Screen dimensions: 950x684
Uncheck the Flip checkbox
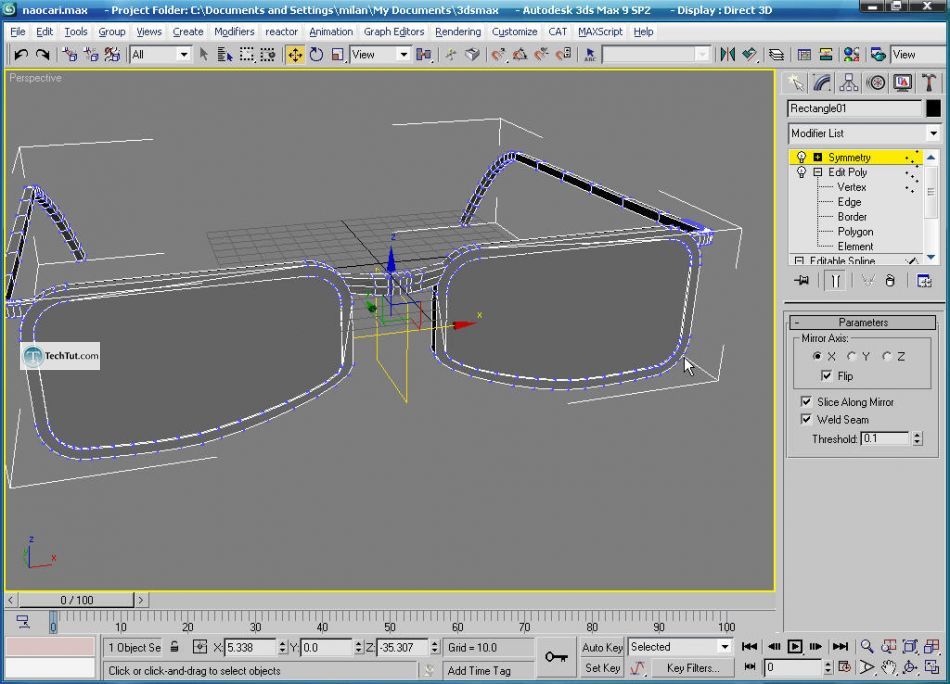pyautogui.click(x=826, y=376)
